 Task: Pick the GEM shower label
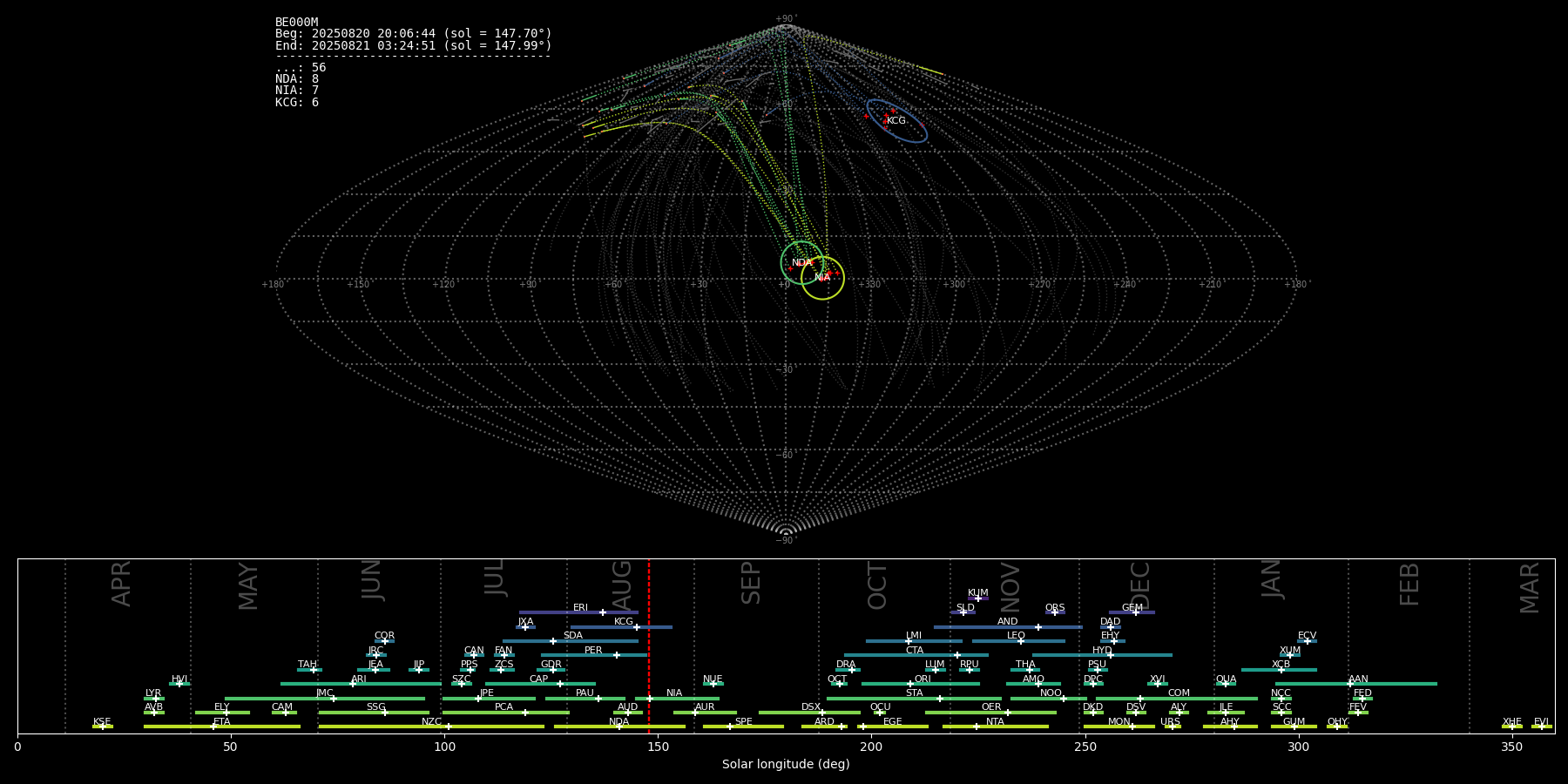click(x=1132, y=608)
